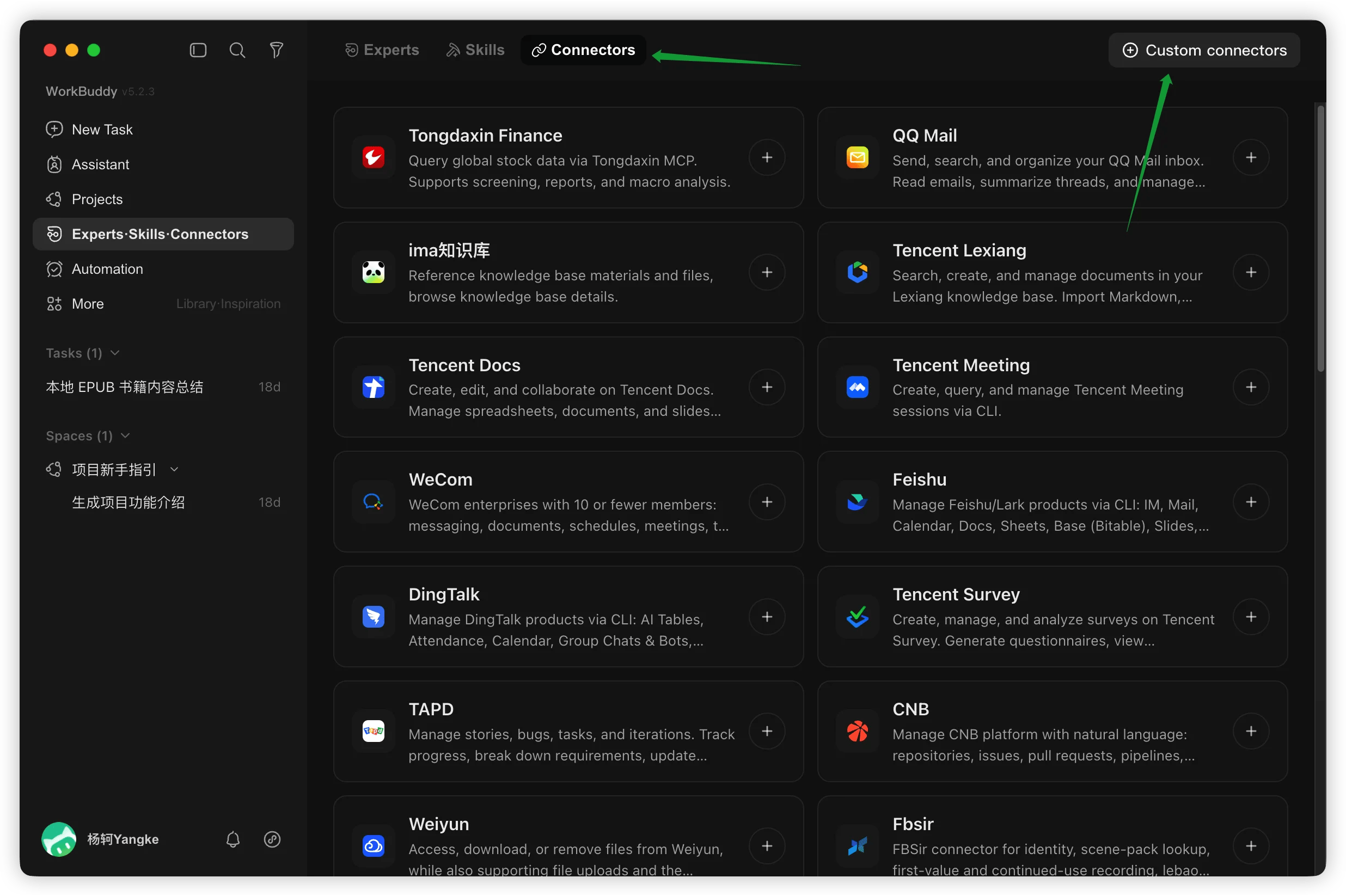Viewport: 1346px width, 896px height.
Task: Switch to the Skills tab
Action: point(475,50)
